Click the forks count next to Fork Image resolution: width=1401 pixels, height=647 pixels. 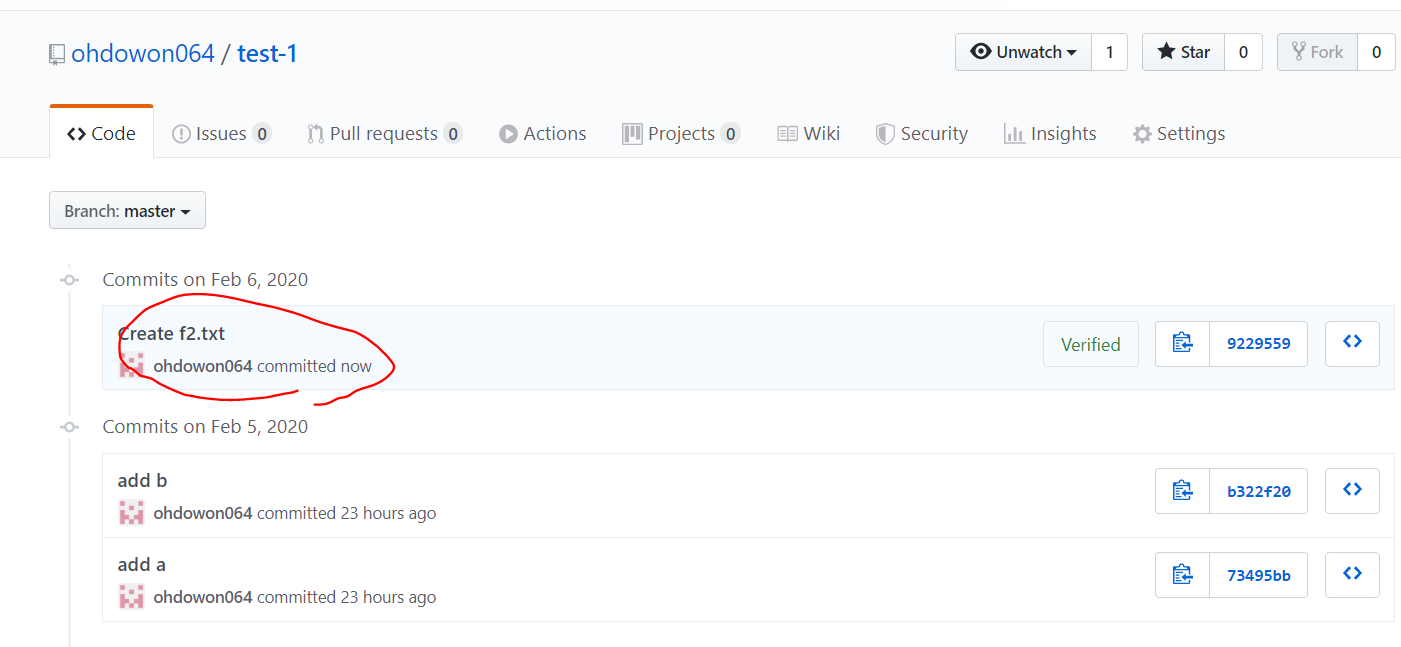(x=1376, y=52)
